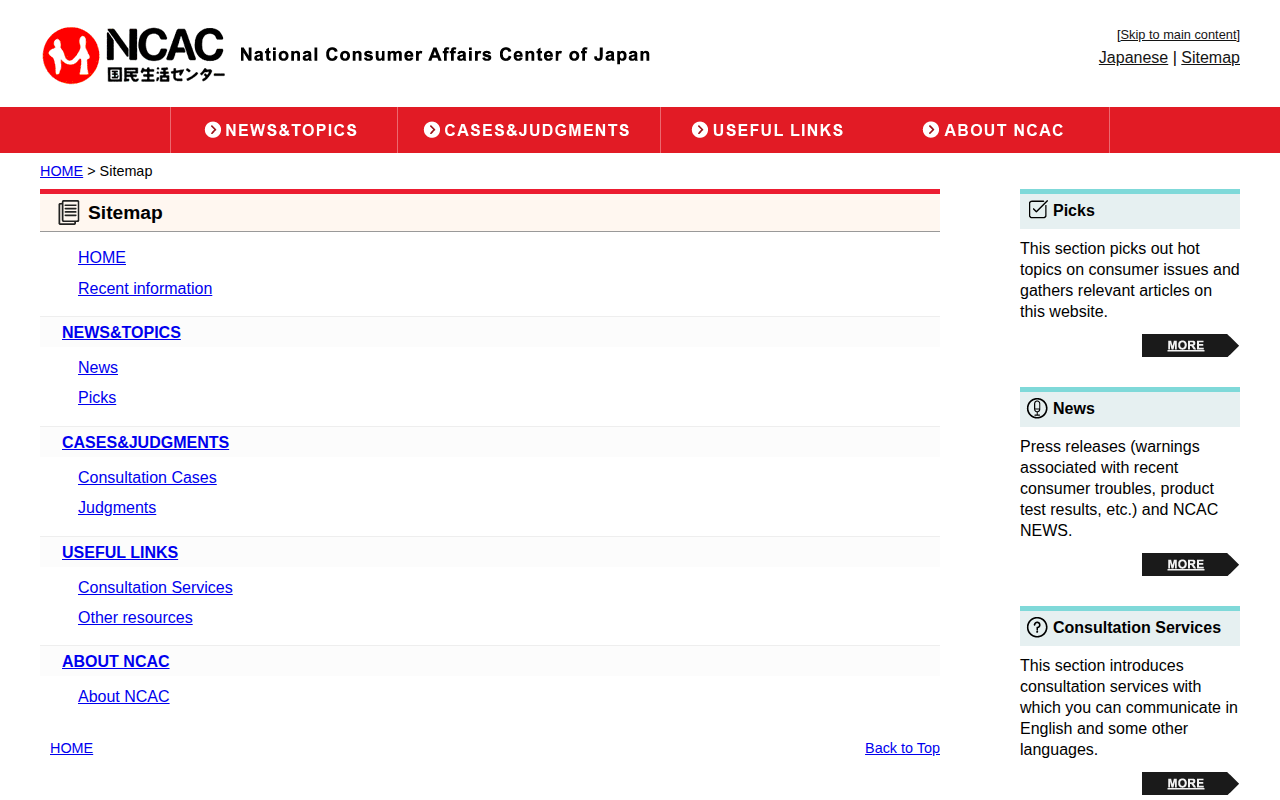The image size is (1280, 800).
Task: Open the NEWS&TOPICS navigation menu item
Action: coord(283,130)
